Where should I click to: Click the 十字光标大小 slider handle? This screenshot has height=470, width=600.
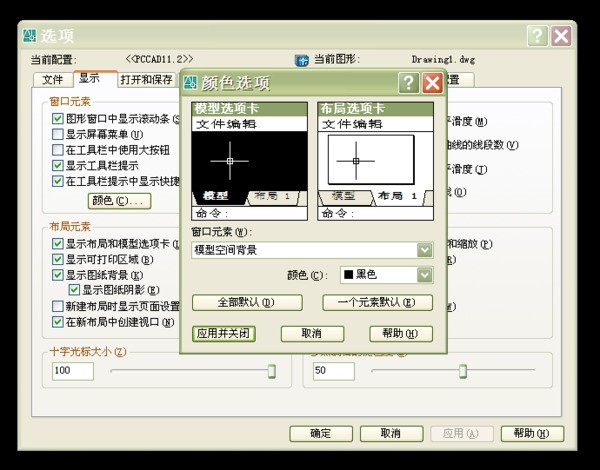tap(271, 370)
